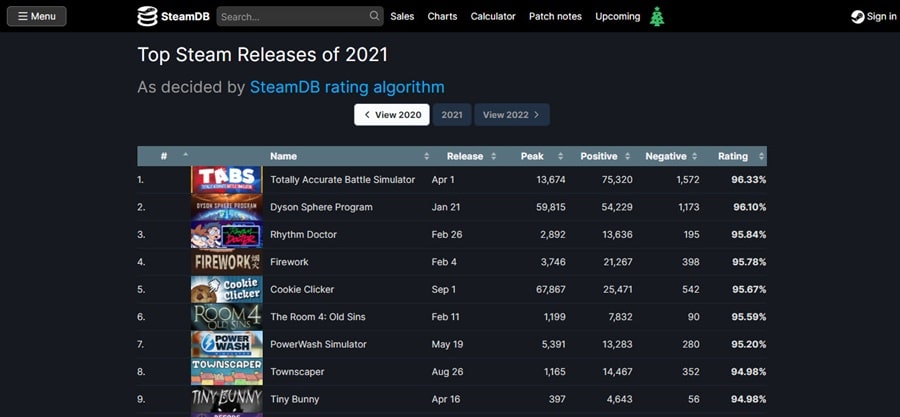Image resolution: width=900 pixels, height=417 pixels.
Task: Sort table by Peak column
Action: [532, 156]
